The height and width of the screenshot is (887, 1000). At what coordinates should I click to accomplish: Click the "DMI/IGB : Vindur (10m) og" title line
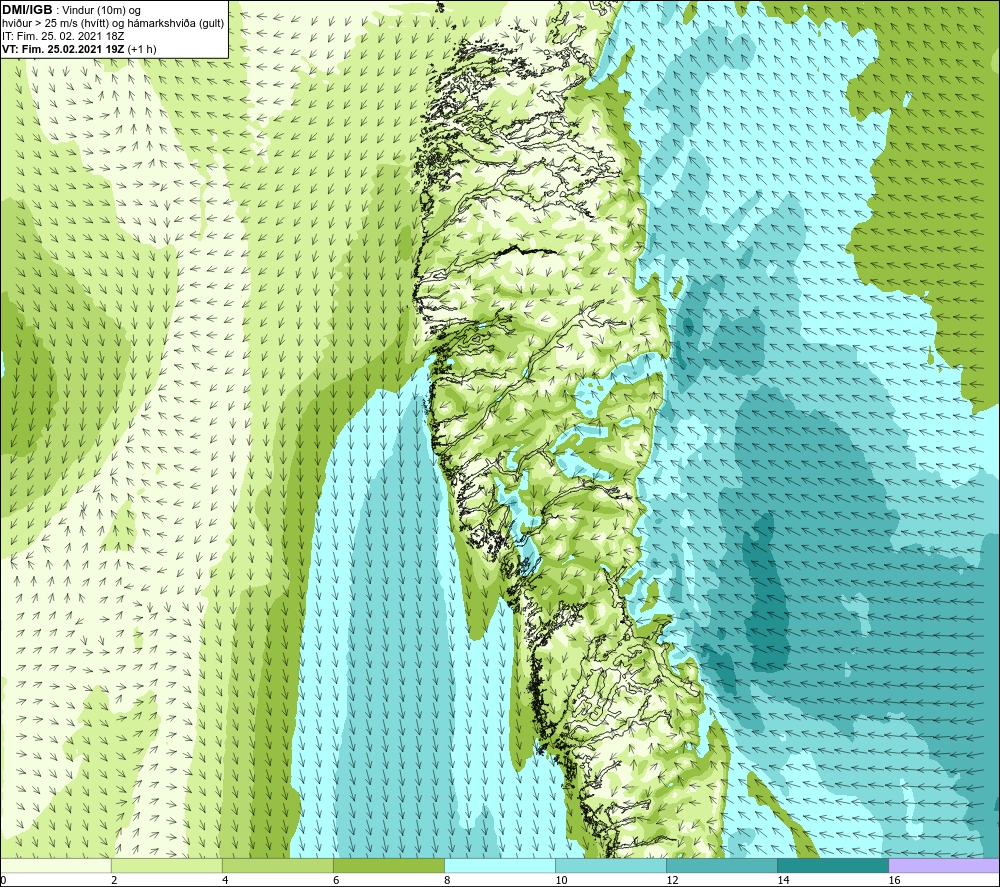(x=71, y=10)
